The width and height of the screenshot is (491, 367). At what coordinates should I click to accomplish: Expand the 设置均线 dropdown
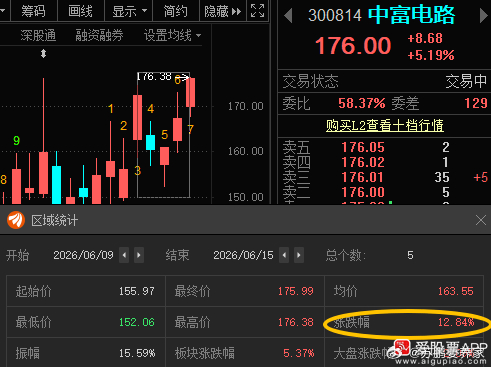tap(172, 35)
